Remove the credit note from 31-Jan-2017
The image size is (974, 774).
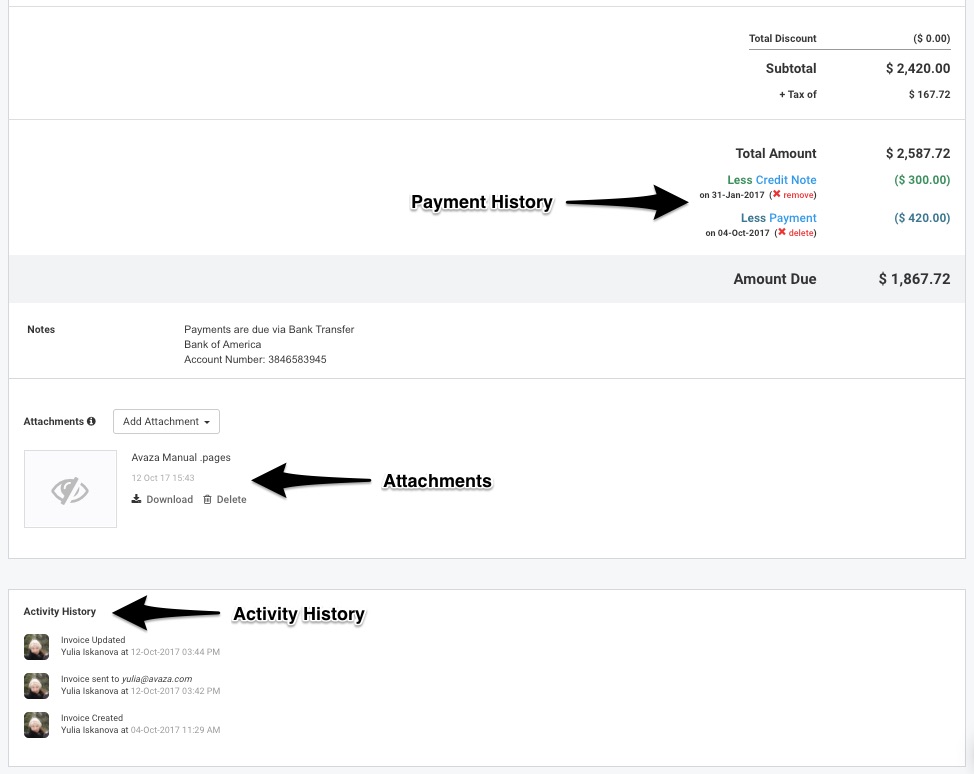(799, 195)
